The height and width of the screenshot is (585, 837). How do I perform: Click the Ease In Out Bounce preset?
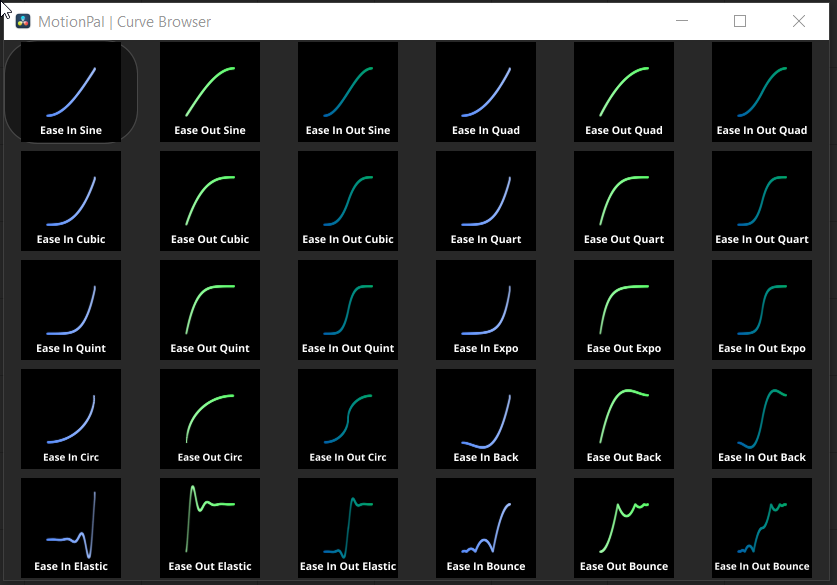click(762, 528)
